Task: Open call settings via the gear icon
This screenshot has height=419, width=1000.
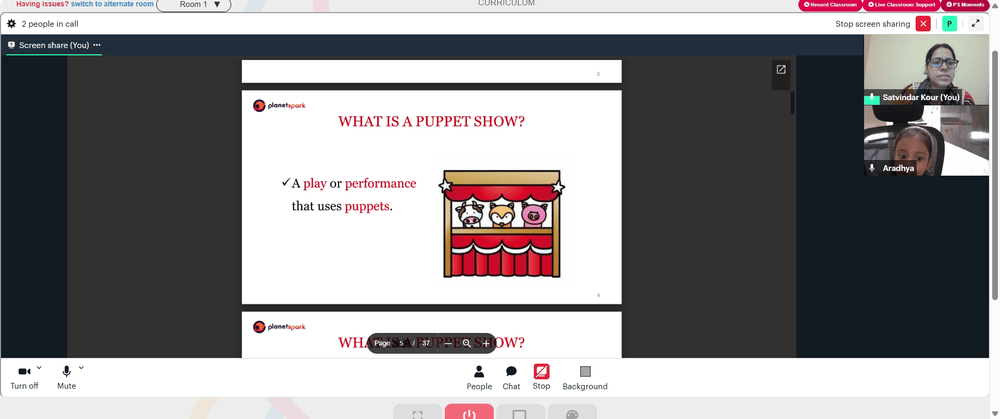Action: pyautogui.click(x=11, y=24)
